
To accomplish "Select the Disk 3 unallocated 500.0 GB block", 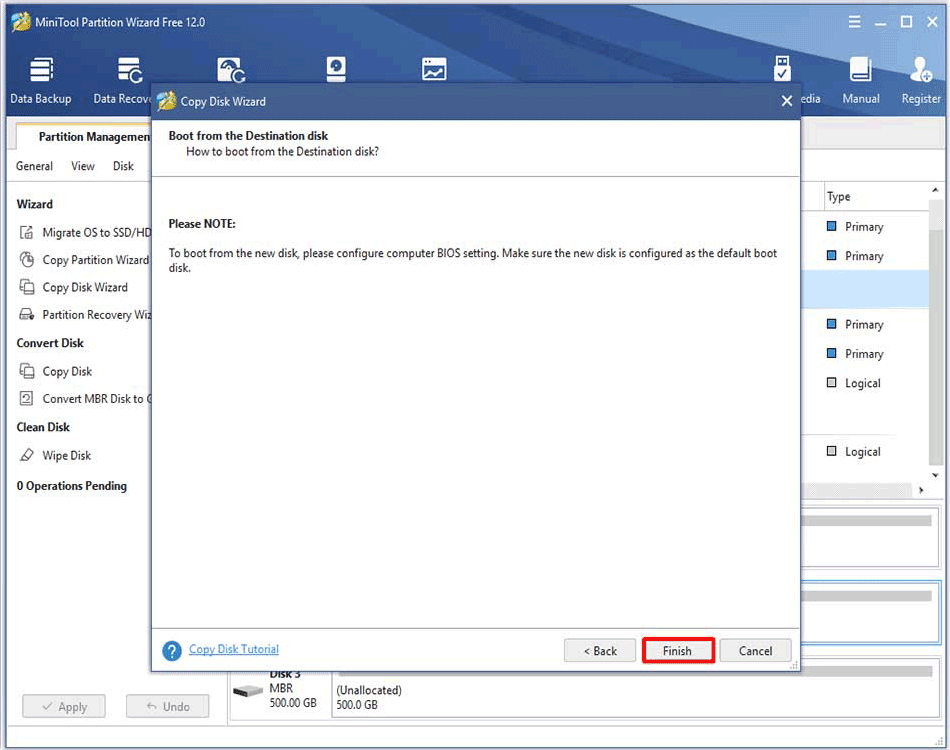I will click(634, 693).
